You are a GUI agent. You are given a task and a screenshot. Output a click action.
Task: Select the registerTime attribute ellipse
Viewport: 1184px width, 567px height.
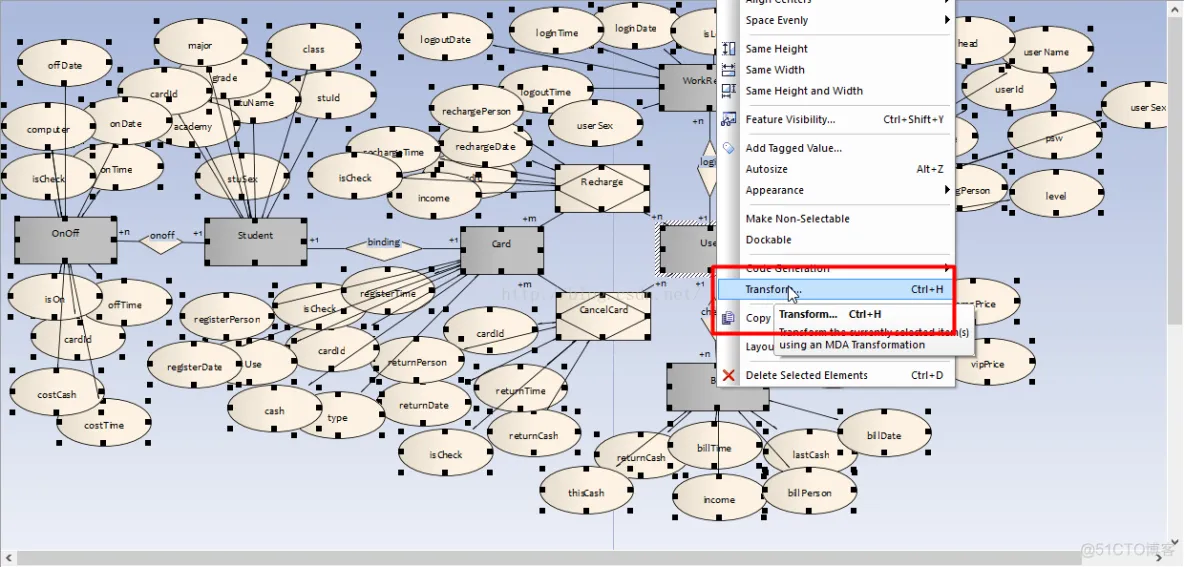(x=387, y=291)
